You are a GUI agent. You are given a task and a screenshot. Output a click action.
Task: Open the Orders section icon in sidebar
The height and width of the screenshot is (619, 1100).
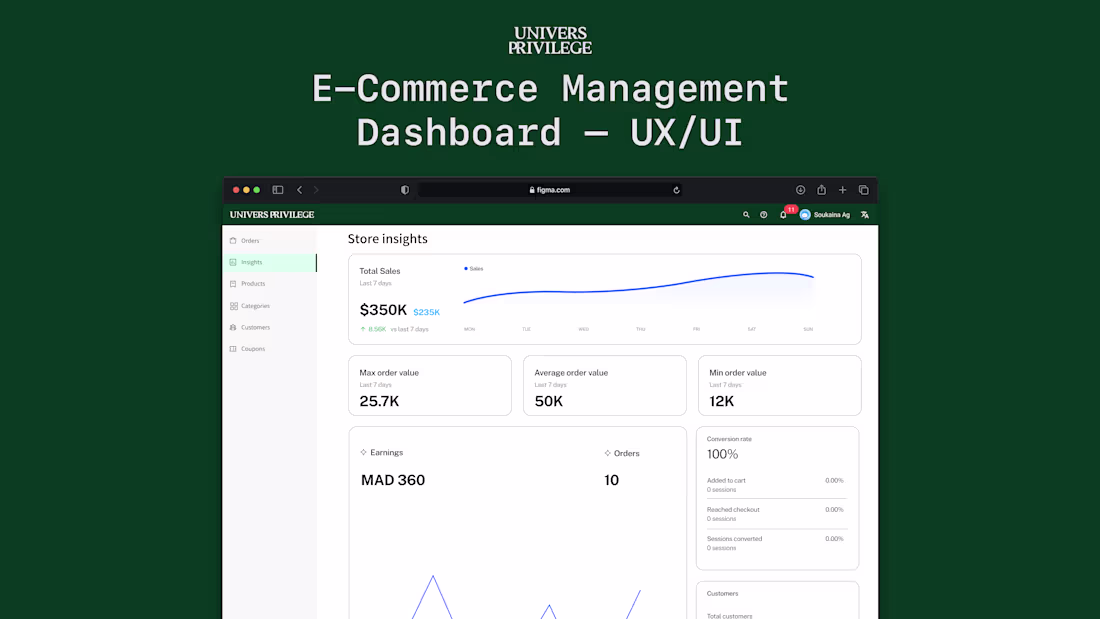[232, 240]
